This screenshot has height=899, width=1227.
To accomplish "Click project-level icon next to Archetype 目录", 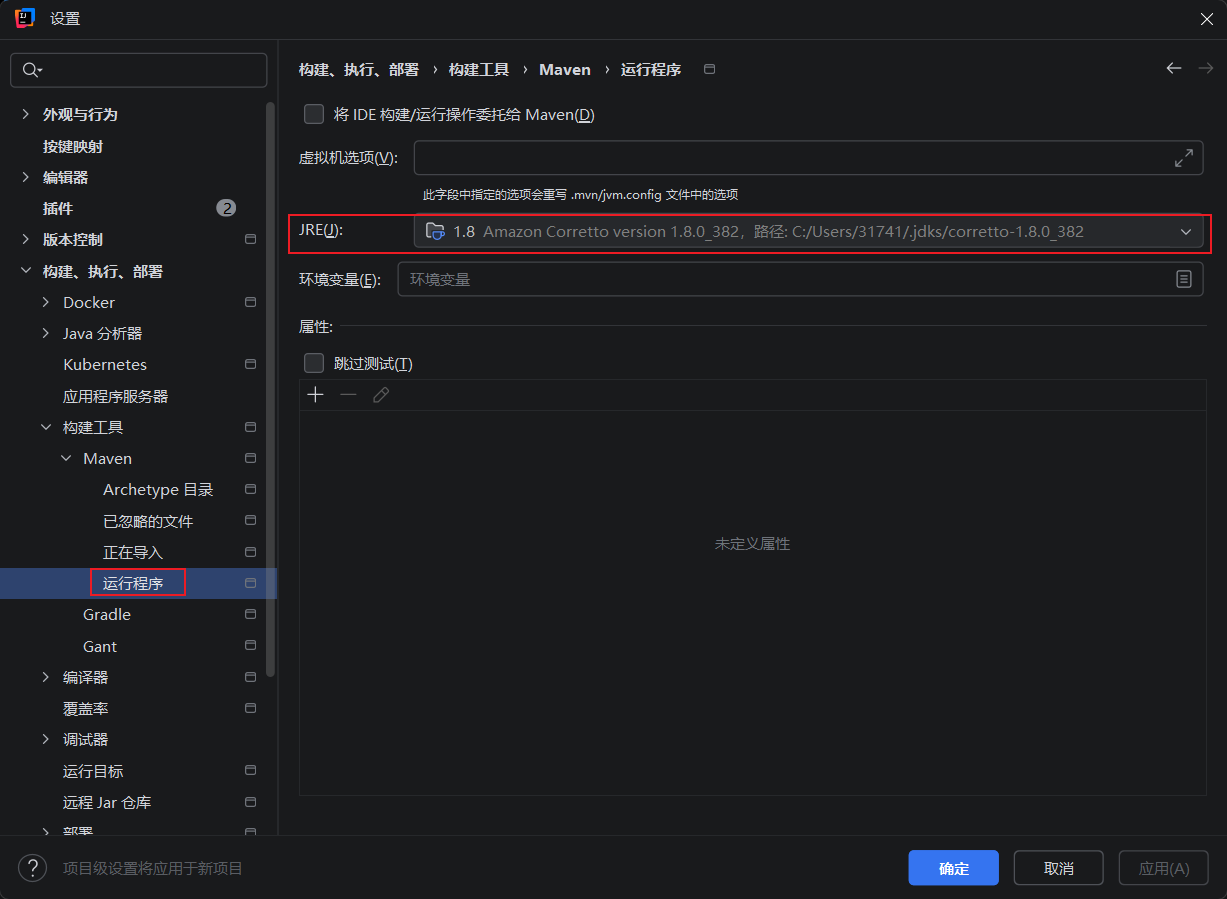I will pyautogui.click(x=250, y=490).
